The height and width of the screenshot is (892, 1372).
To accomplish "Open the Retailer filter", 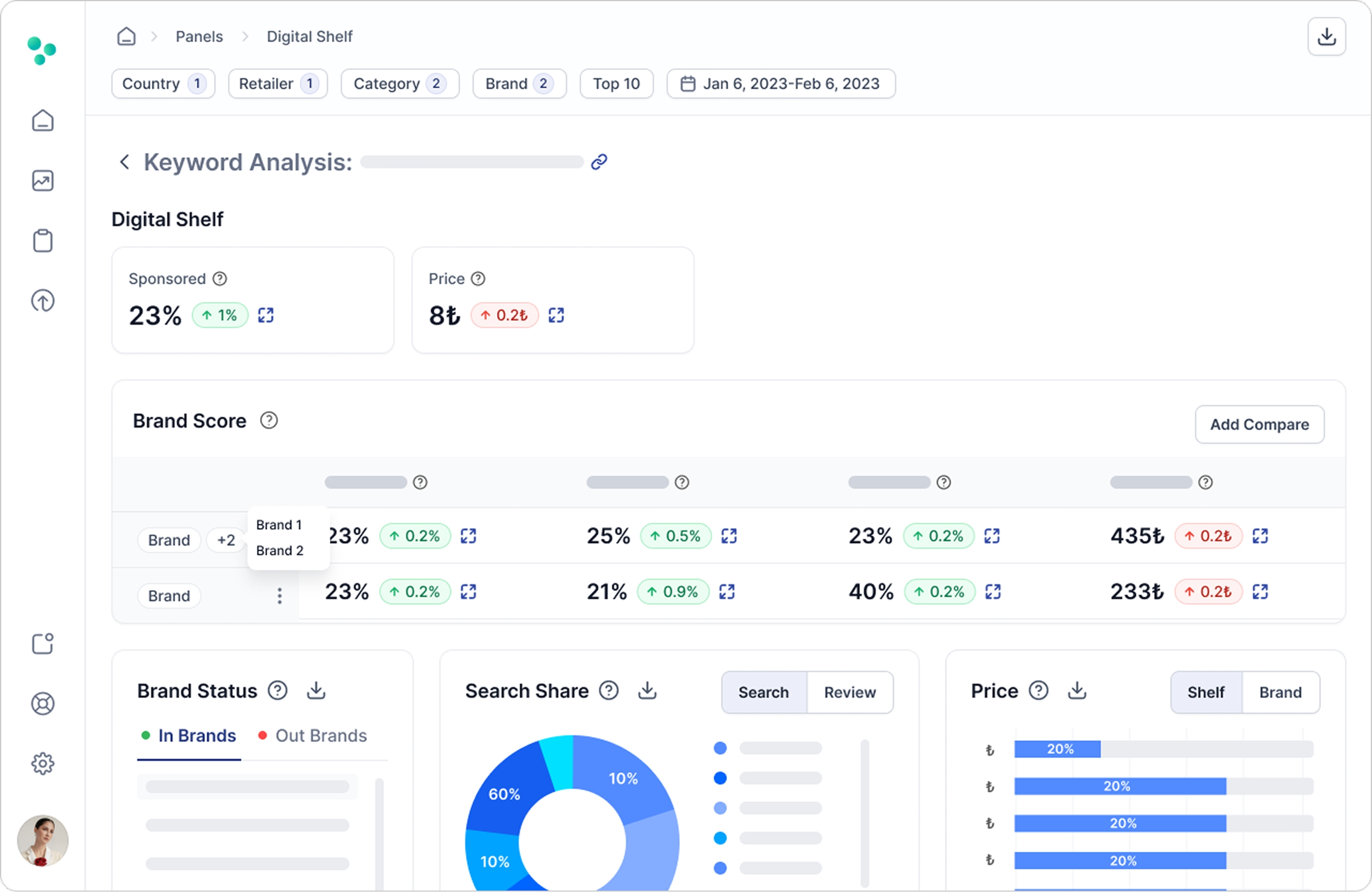I will tap(278, 84).
